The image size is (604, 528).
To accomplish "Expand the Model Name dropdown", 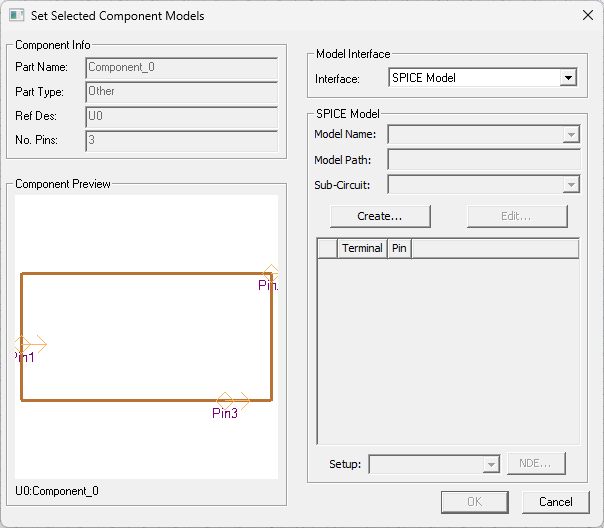I will click(571, 134).
